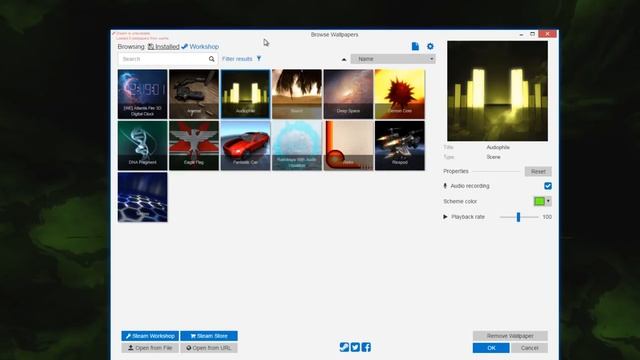Click Open from URL
The width and height of the screenshot is (640, 360).
pyautogui.click(x=209, y=348)
